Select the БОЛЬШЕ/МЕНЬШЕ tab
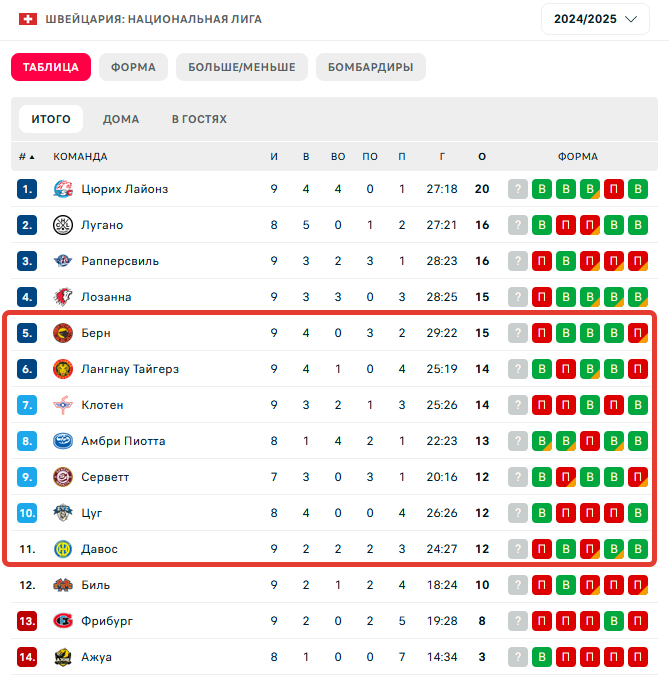Viewport: 669px width, 682px height. click(241, 67)
